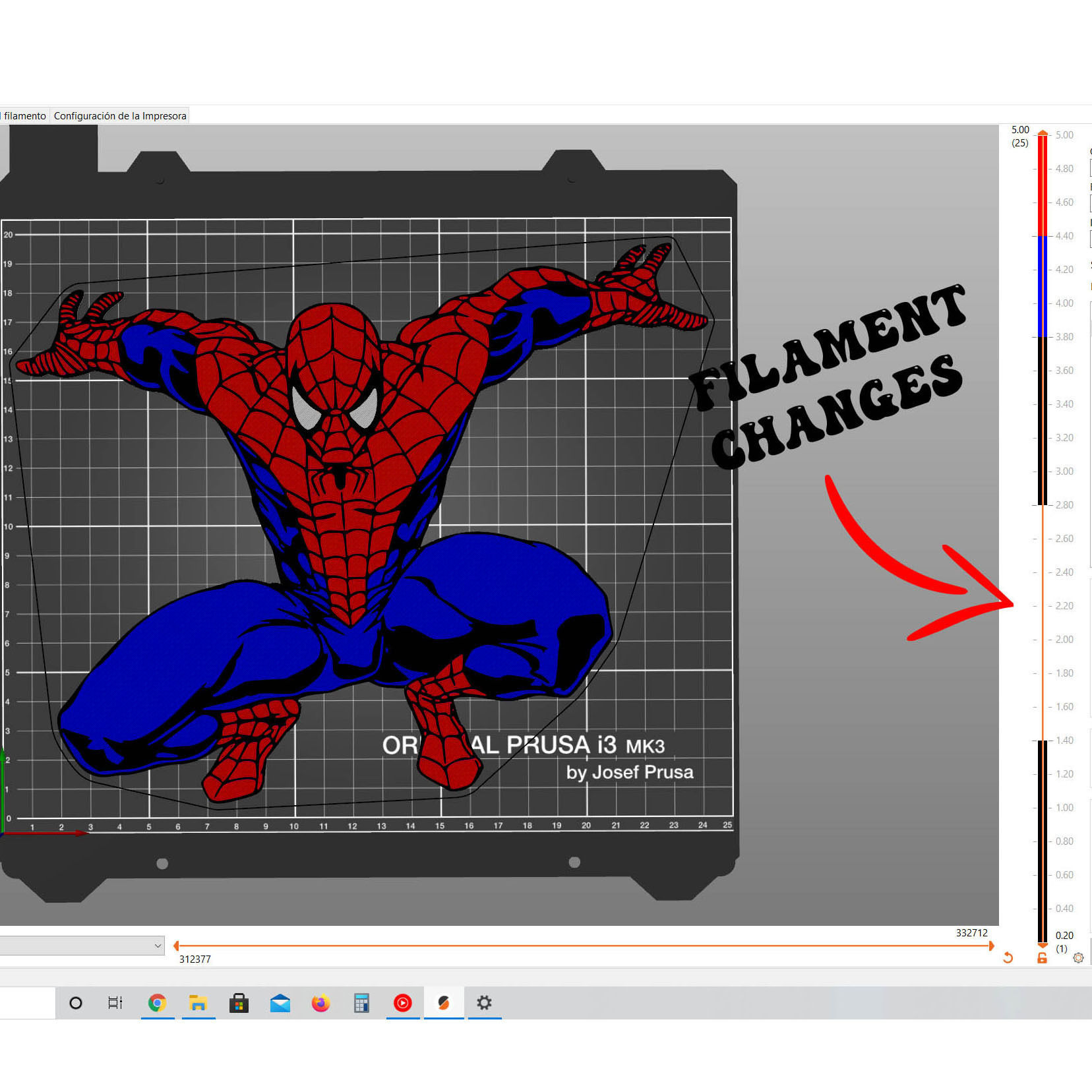Viewport: 1092px width, 1092px height.
Task: Open Mail app from the taskbar
Action: (x=280, y=1003)
